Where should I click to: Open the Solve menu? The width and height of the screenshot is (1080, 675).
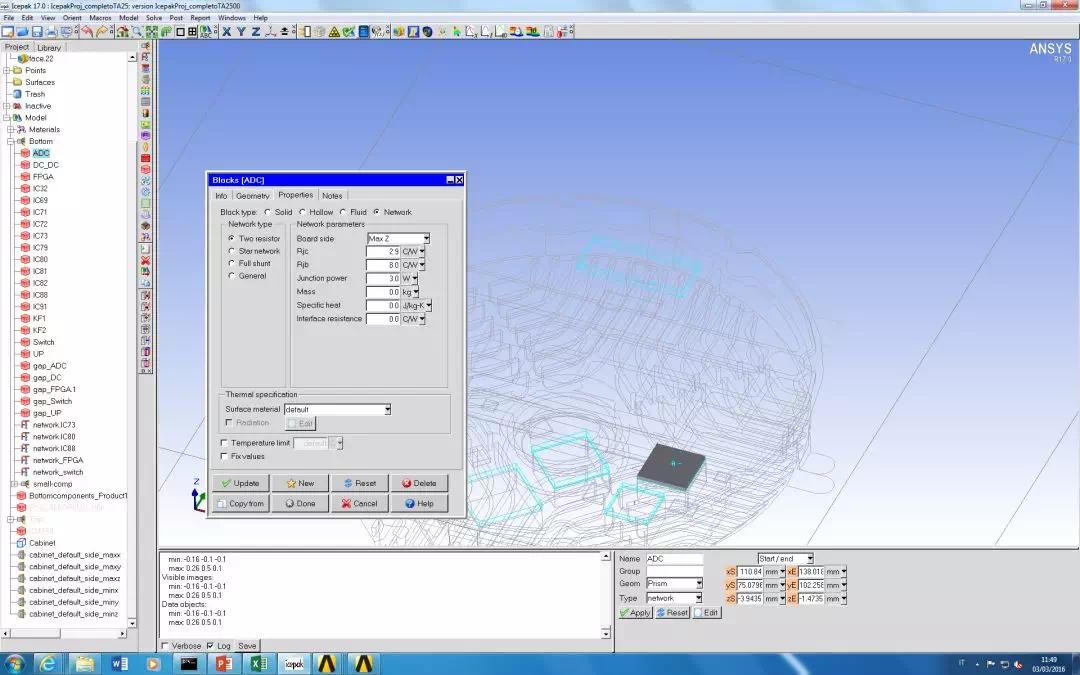pos(154,18)
